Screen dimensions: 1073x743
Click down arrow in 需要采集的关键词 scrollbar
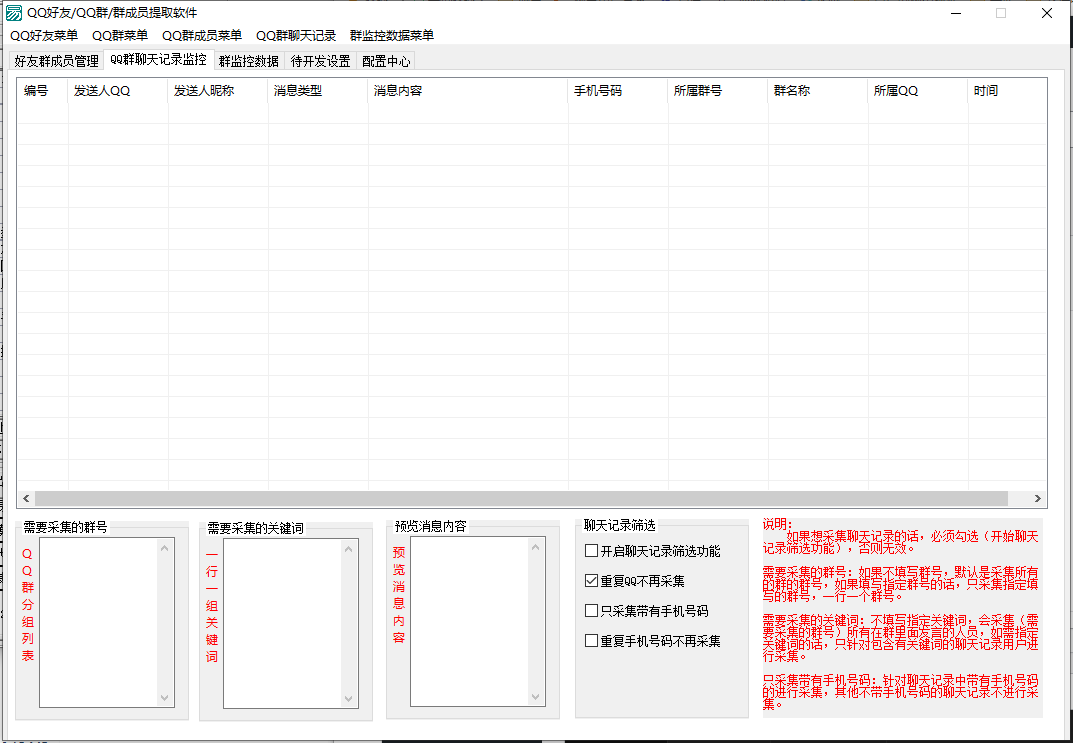tap(349, 699)
